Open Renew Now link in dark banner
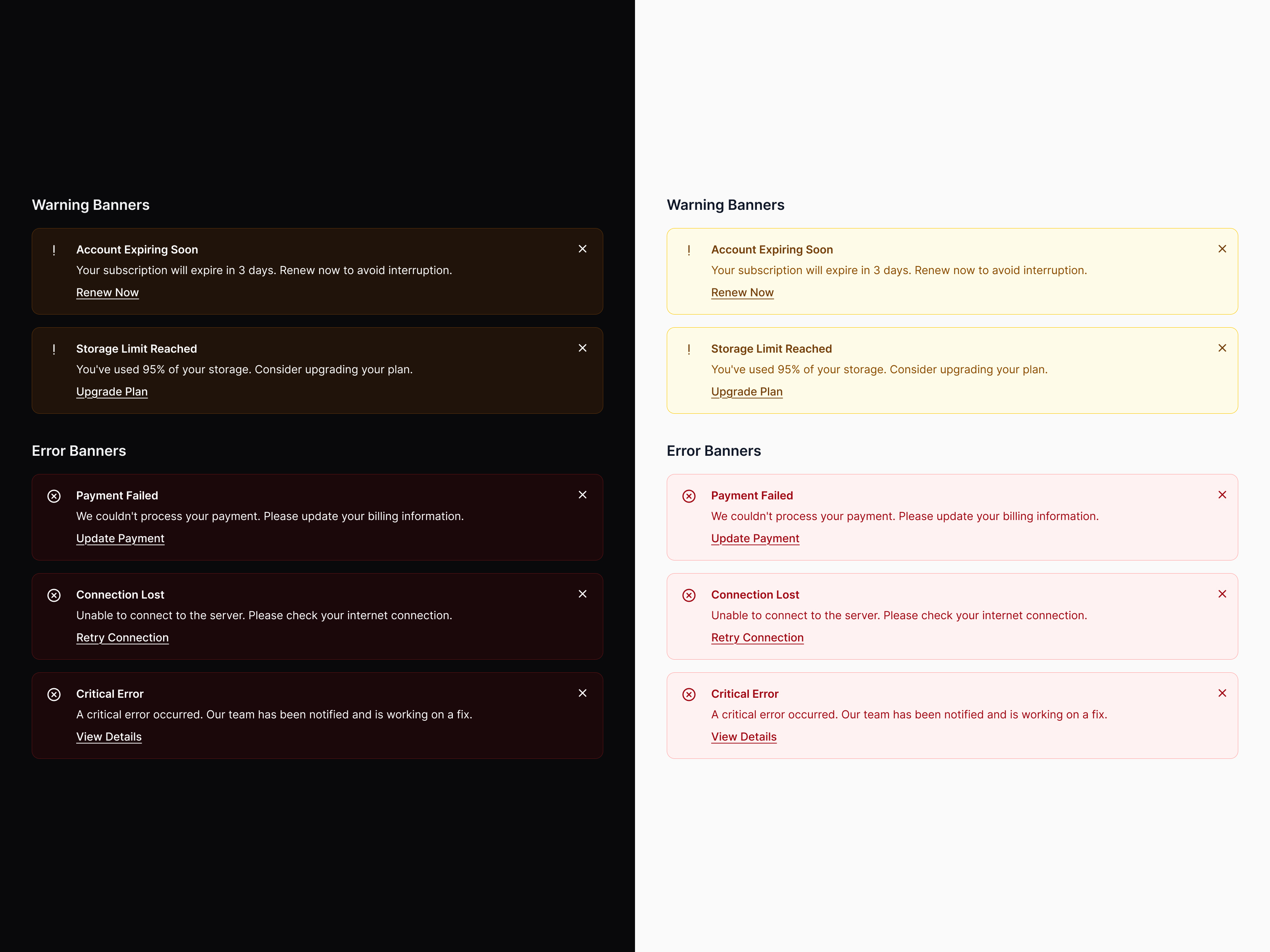Viewport: 1270px width, 952px height. [108, 293]
